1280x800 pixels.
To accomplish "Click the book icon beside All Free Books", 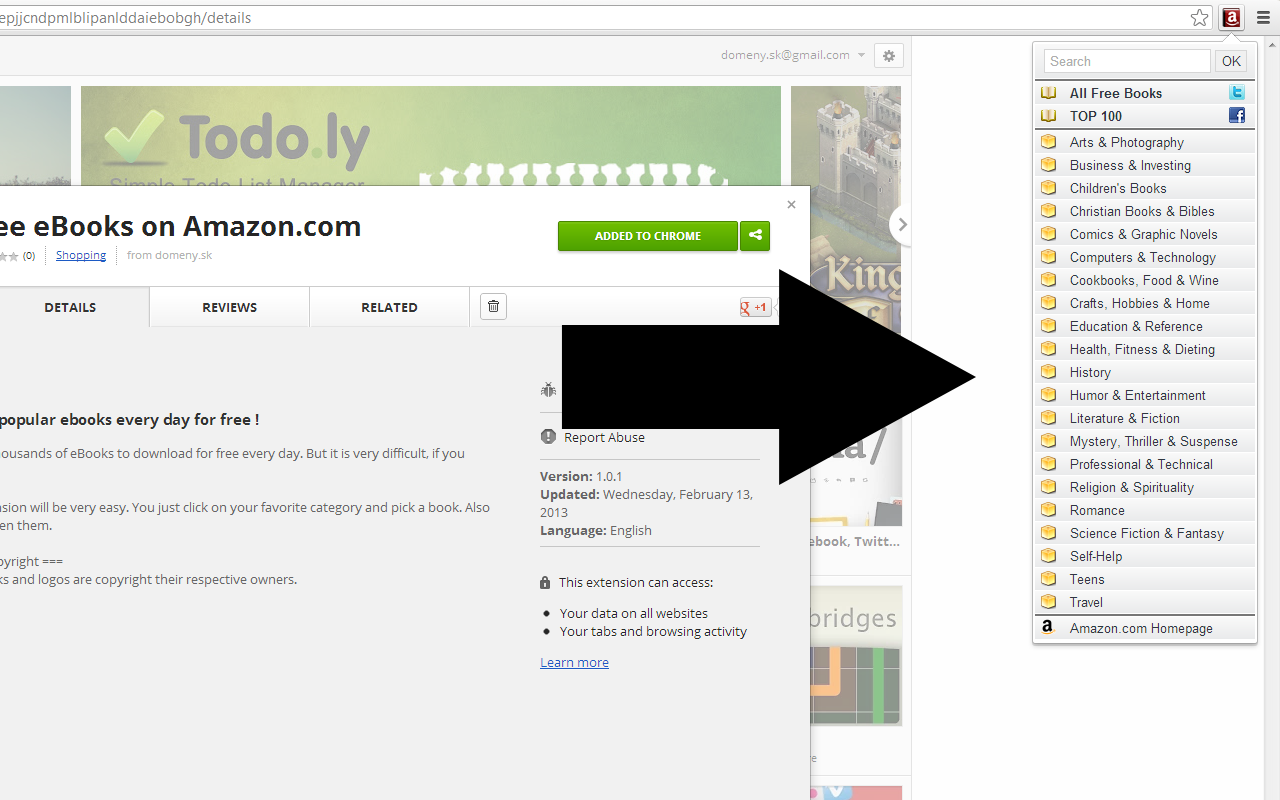I will [1048, 93].
